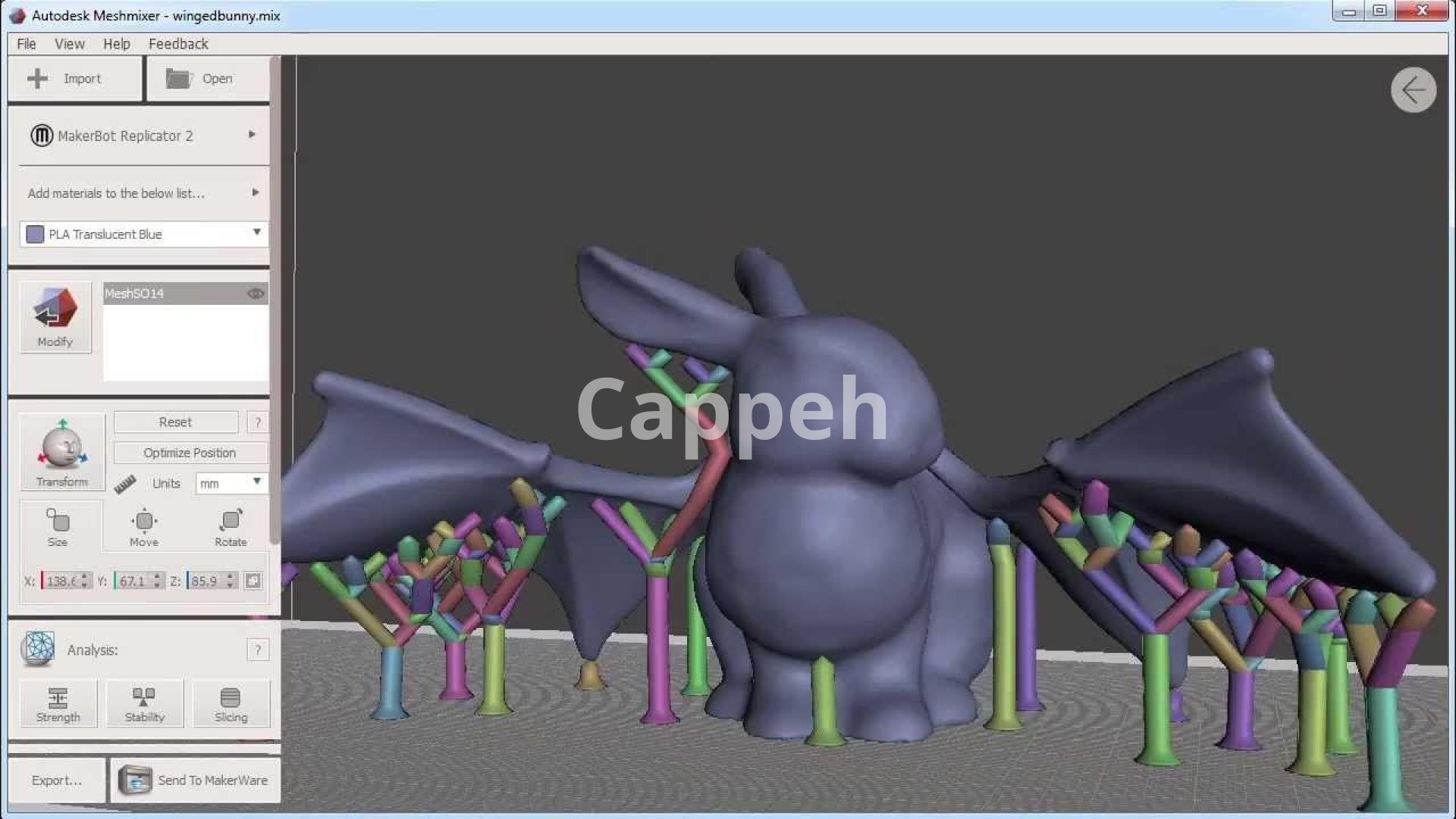Select the Transform tool

click(62, 452)
